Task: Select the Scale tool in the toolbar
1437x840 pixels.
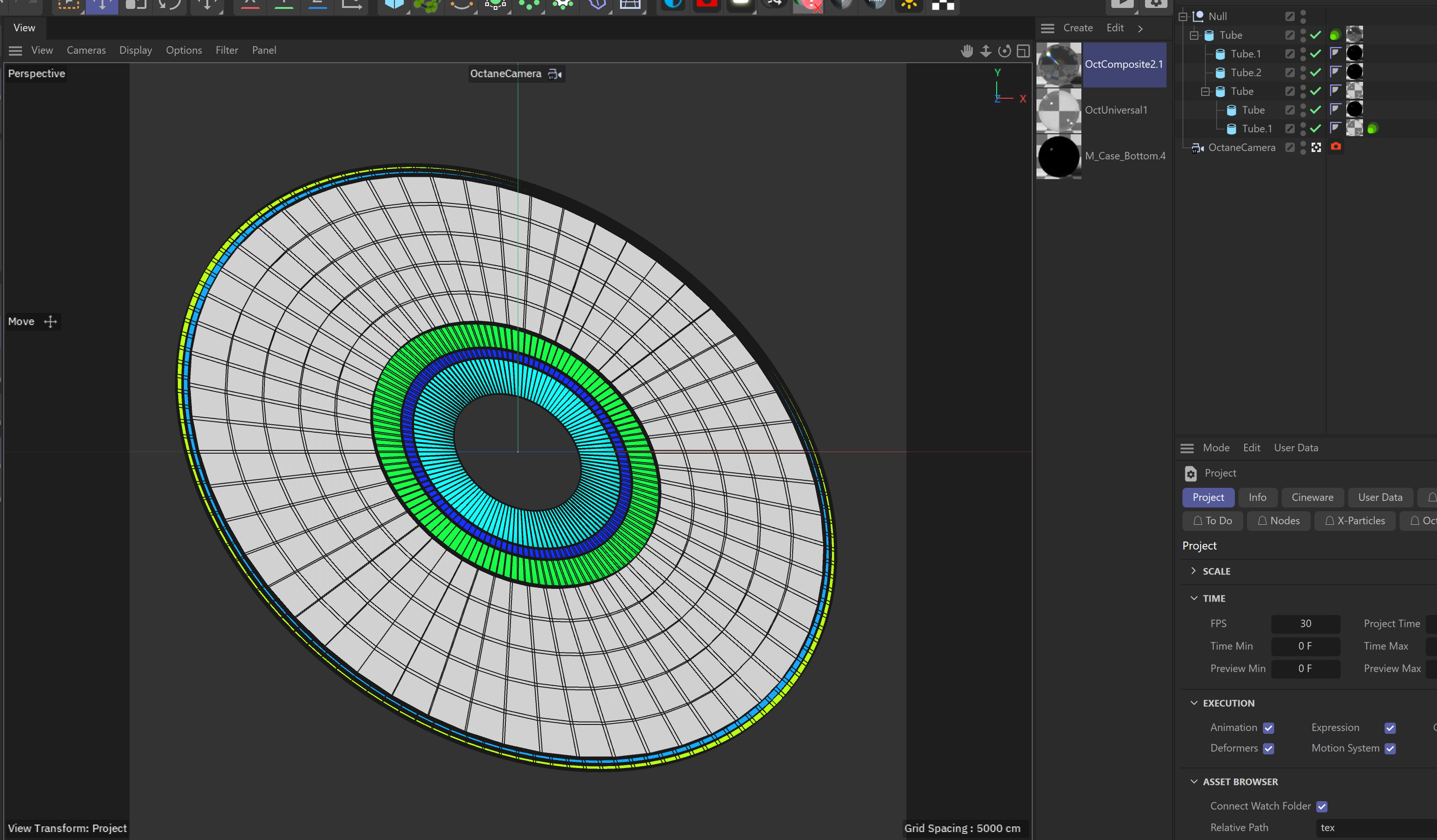Action: (x=136, y=5)
